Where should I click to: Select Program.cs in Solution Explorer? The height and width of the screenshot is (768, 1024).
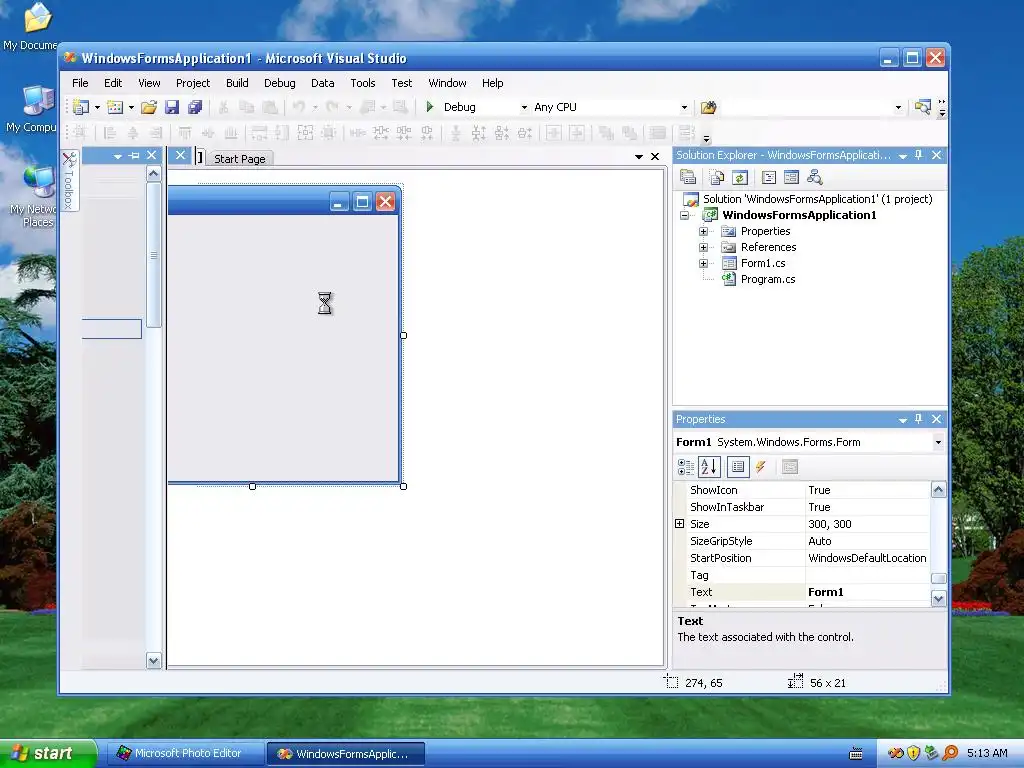pos(767,279)
